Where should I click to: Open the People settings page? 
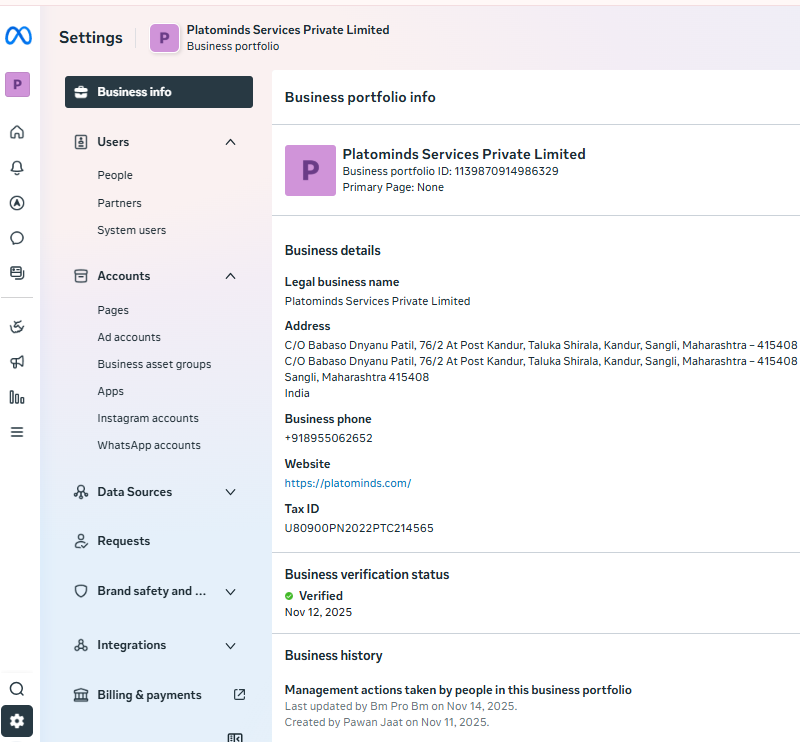tap(115, 176)
